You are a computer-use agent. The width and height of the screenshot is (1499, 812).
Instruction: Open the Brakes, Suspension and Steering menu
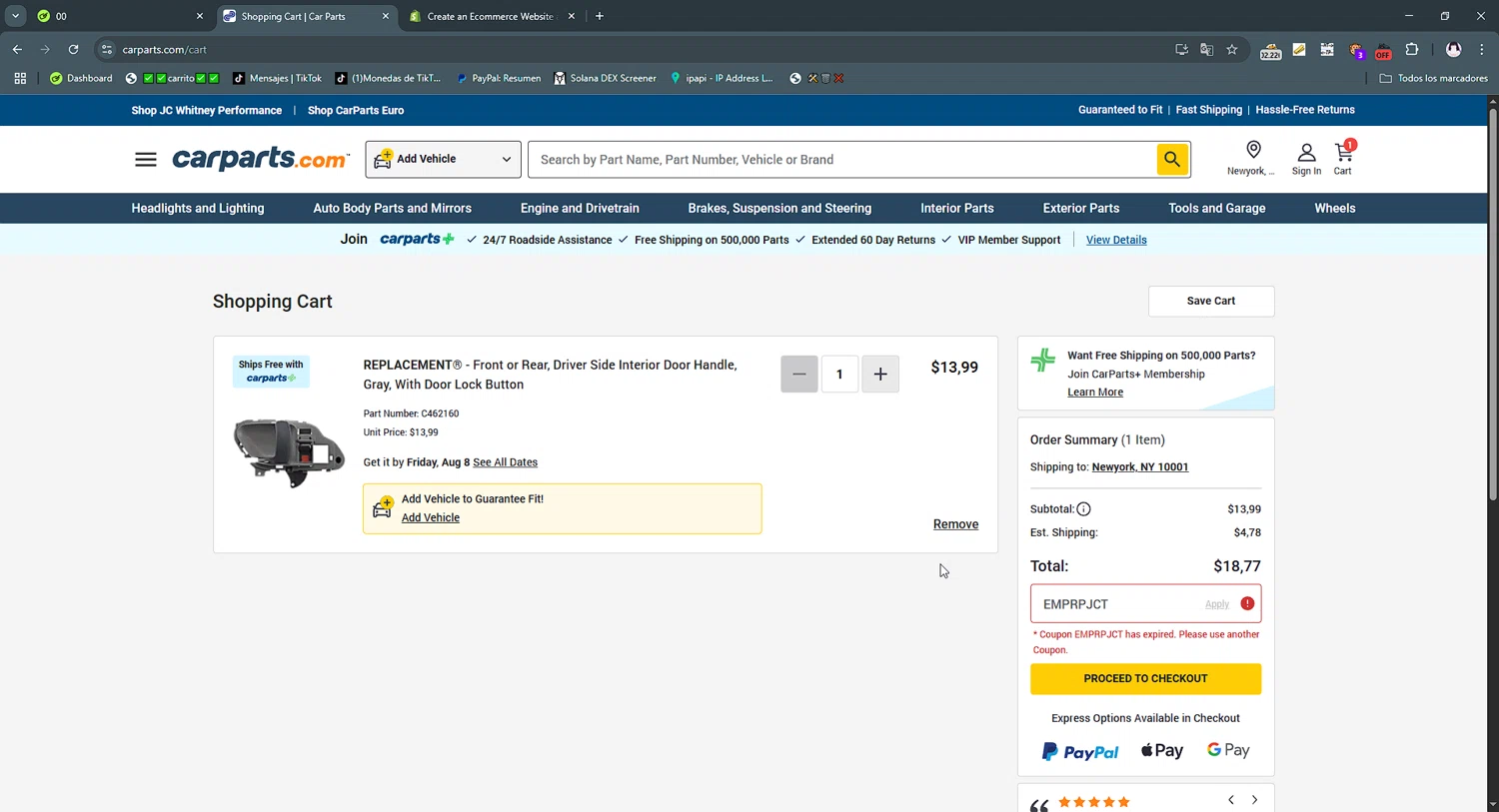point(779,208)
